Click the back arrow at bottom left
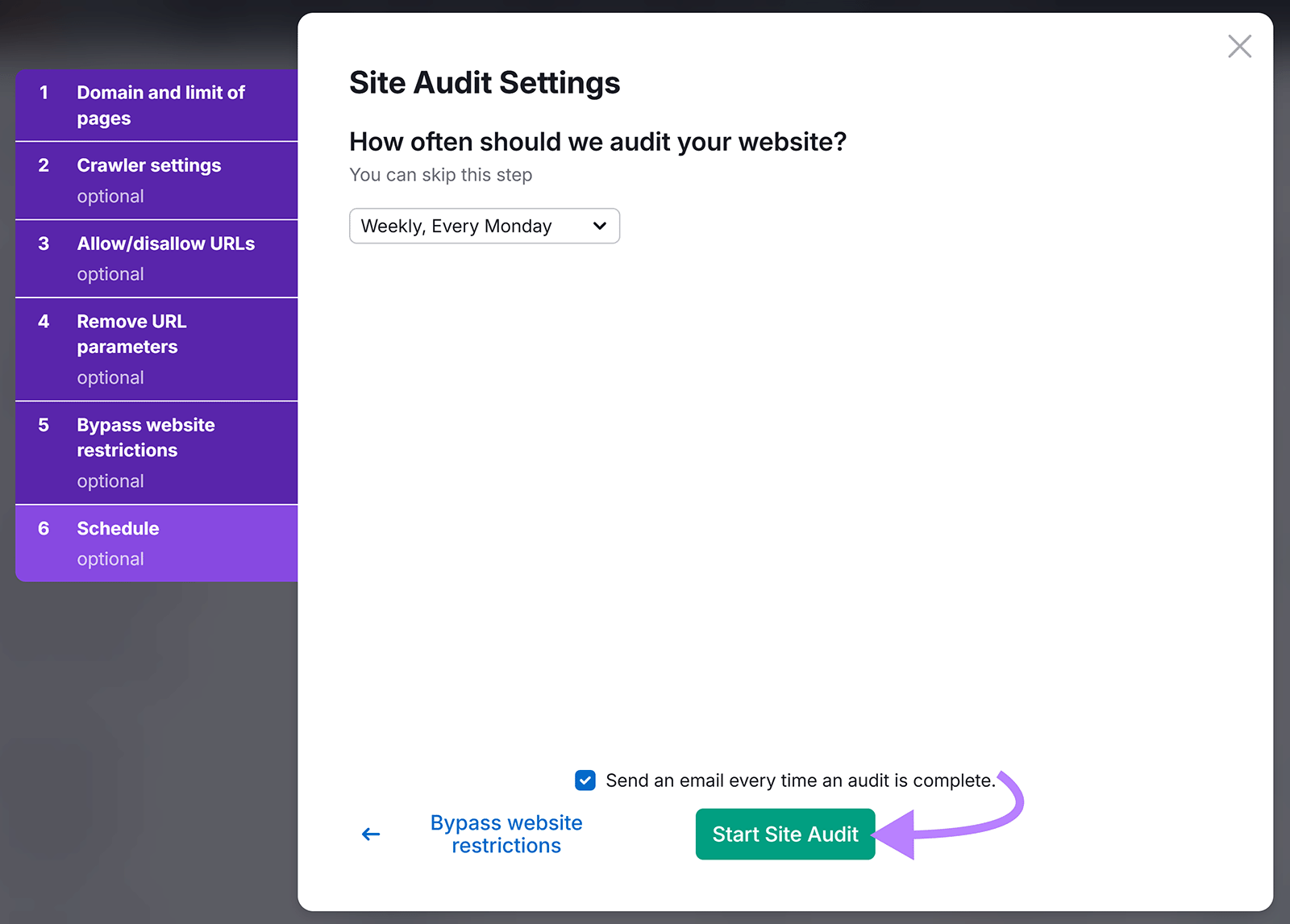Screen dimensions: 1290x924 pyautogui.click(x=370, y=834)
